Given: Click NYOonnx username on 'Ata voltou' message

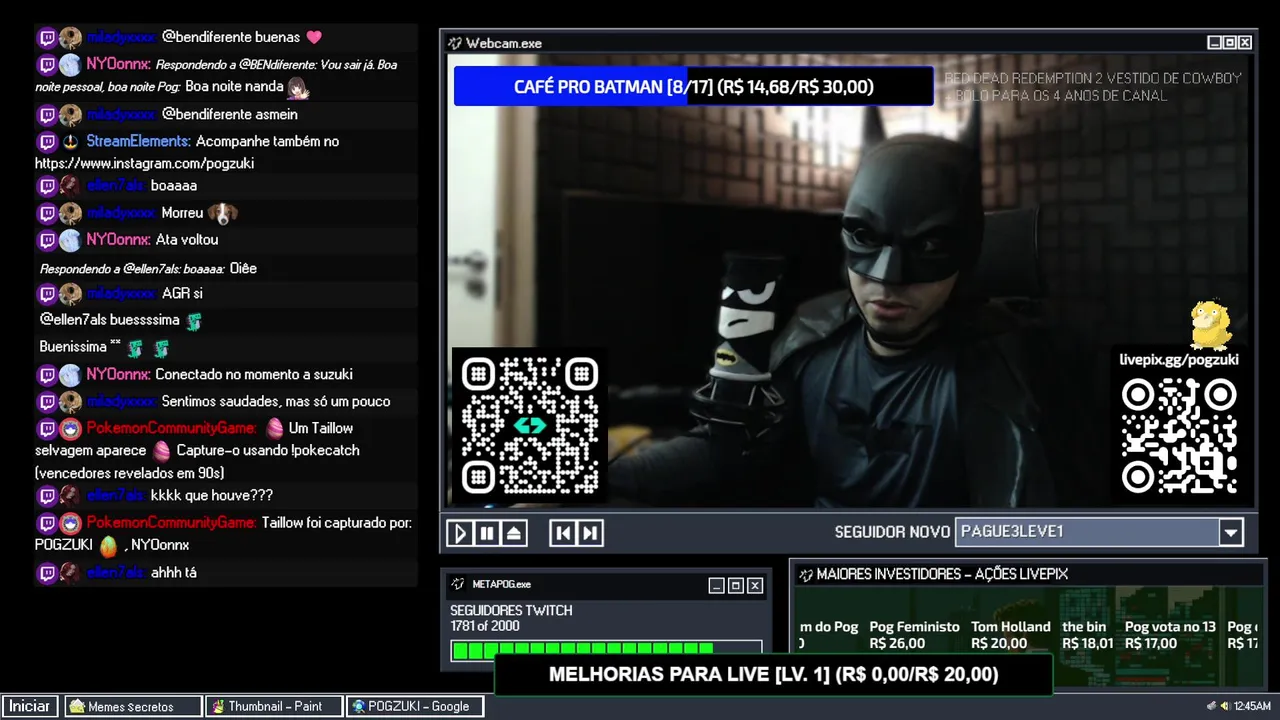Looking at the screenshot, I should (x=118, y=240).
